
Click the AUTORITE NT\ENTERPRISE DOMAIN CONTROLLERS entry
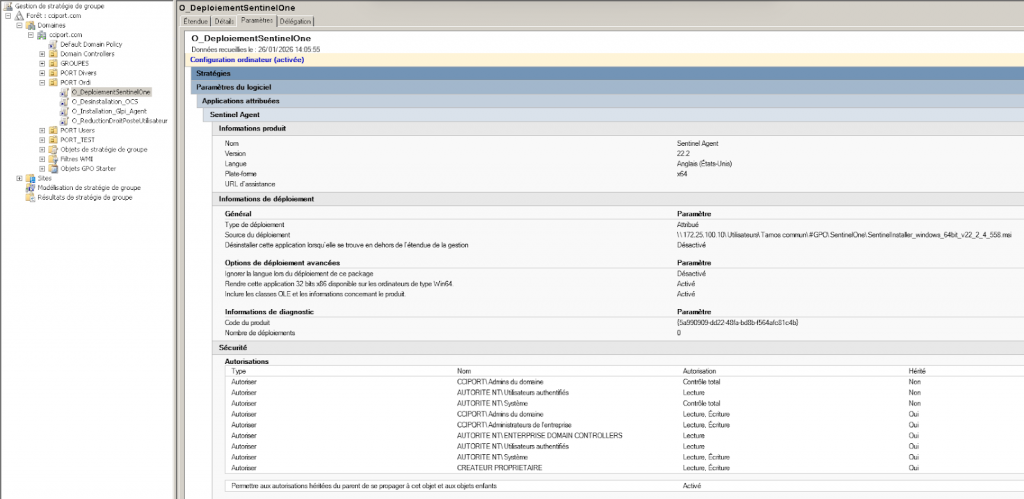click(x=539, y=436)
